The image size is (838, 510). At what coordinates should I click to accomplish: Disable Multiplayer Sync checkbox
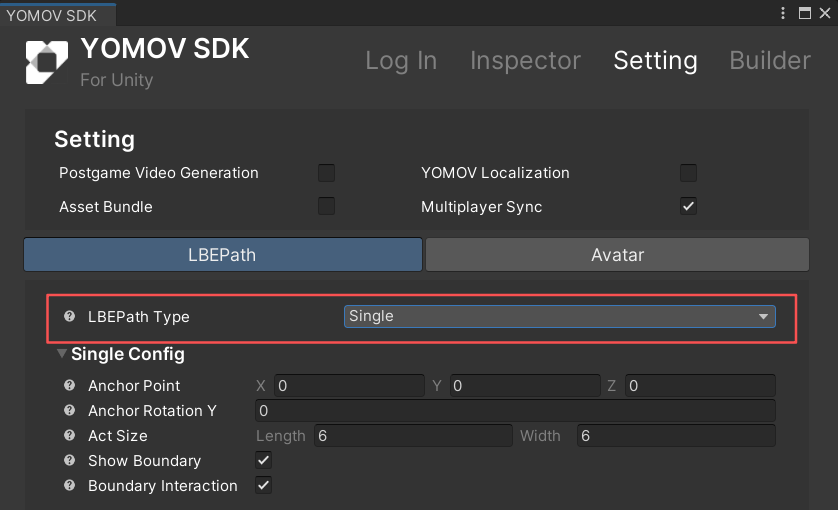(x=688, y=206)
